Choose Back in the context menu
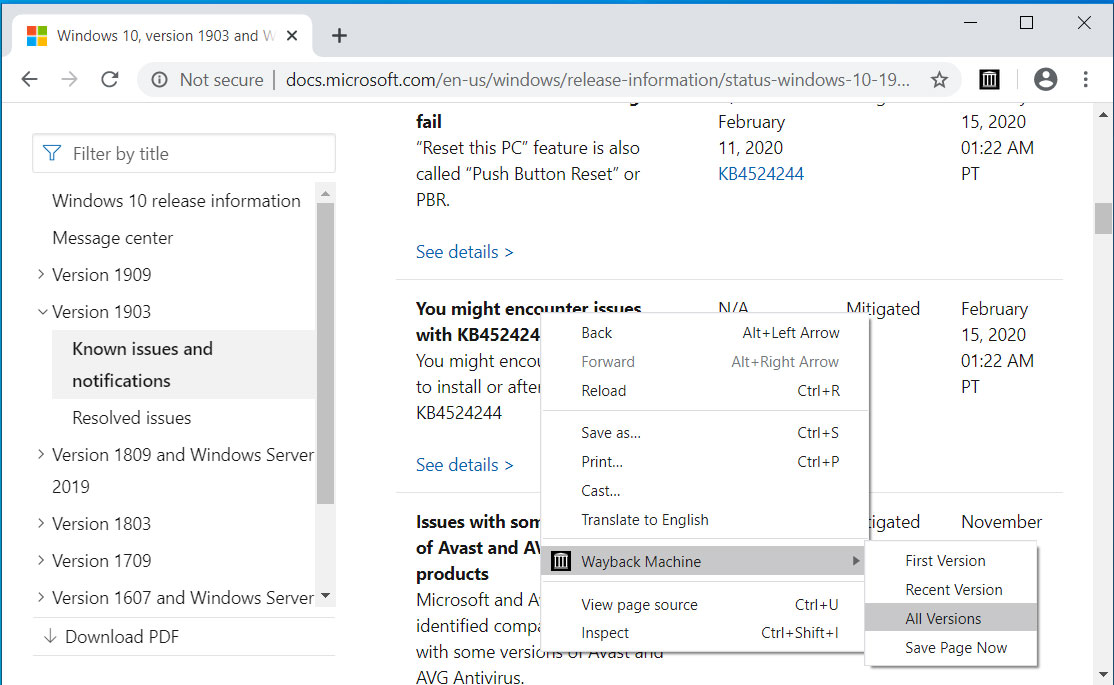The width and height of the screenshot is (1114, 685). [x=704, y=333]
